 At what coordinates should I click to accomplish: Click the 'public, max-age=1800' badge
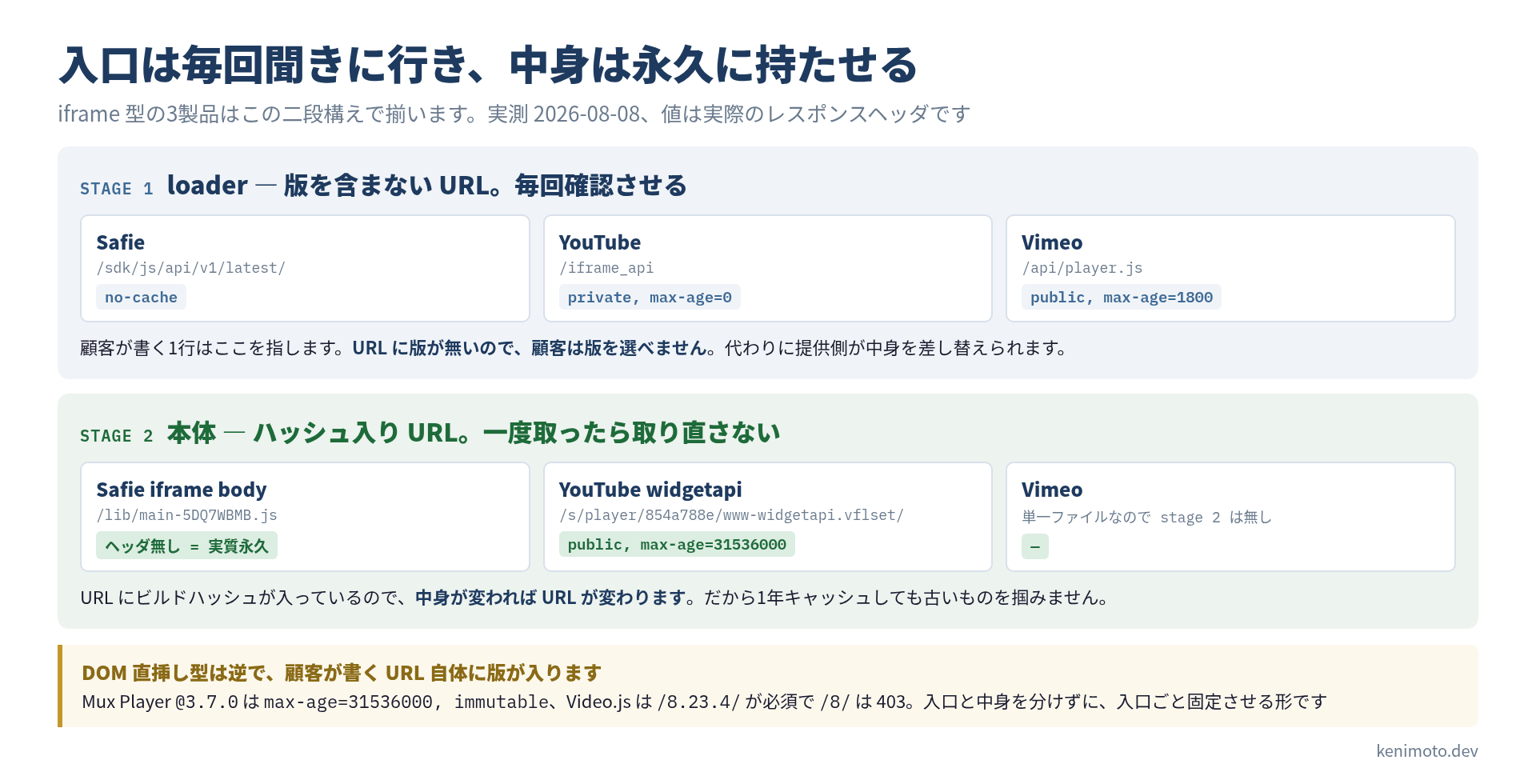(1122, 297)
